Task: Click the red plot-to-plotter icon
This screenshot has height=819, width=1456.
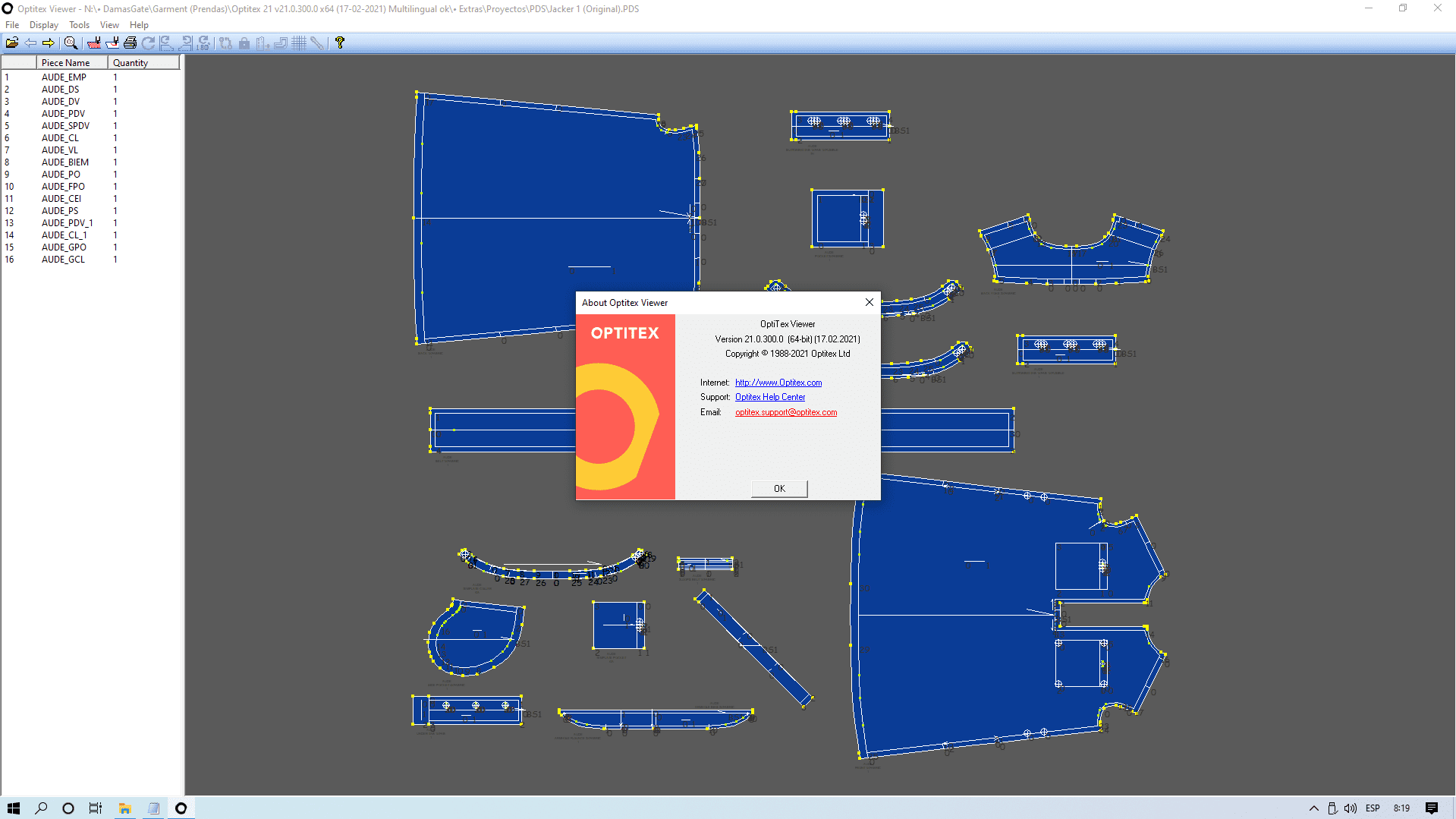Action: coord(93,43)
